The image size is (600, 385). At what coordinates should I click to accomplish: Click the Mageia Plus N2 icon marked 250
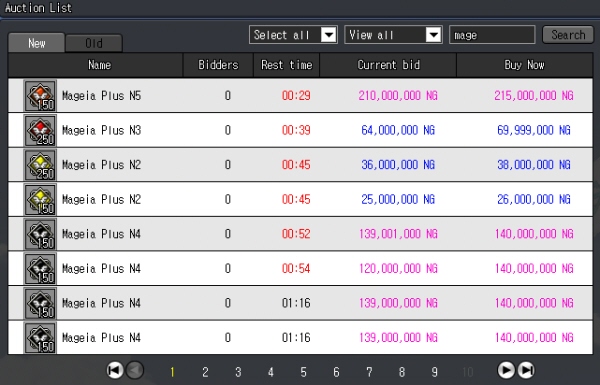[x=40, y=165]
